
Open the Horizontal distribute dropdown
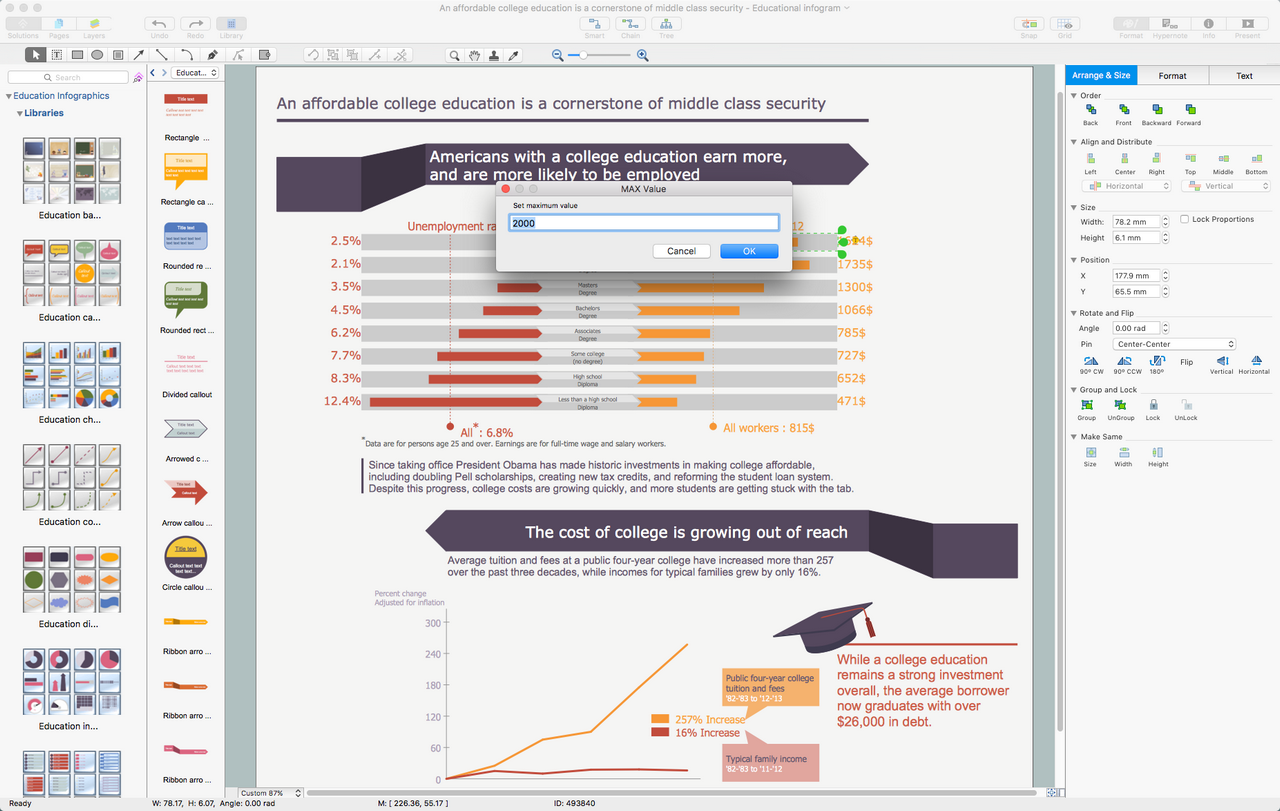coord(1127,186)
